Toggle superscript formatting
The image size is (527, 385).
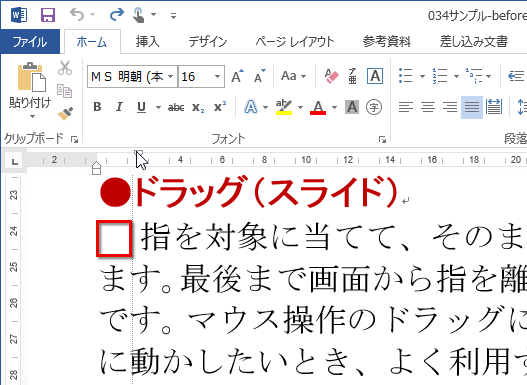pyautogui.click(x=220, y=107)
